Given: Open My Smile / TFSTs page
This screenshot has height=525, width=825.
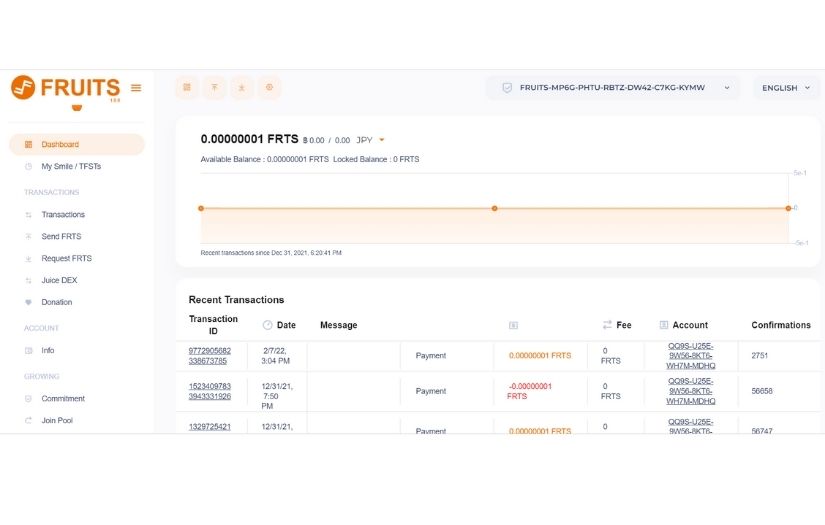Looking at the screenshot, I should coord(71,166).
